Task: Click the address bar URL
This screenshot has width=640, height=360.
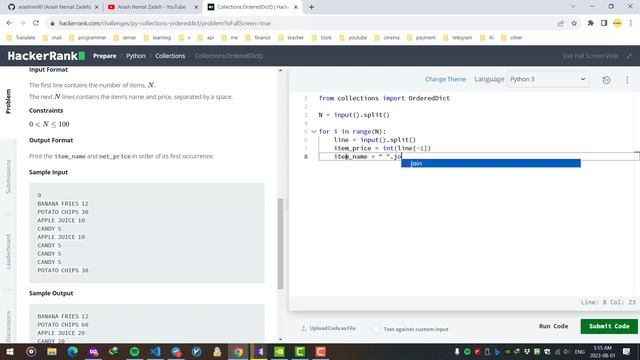Action: click(165, 23)
